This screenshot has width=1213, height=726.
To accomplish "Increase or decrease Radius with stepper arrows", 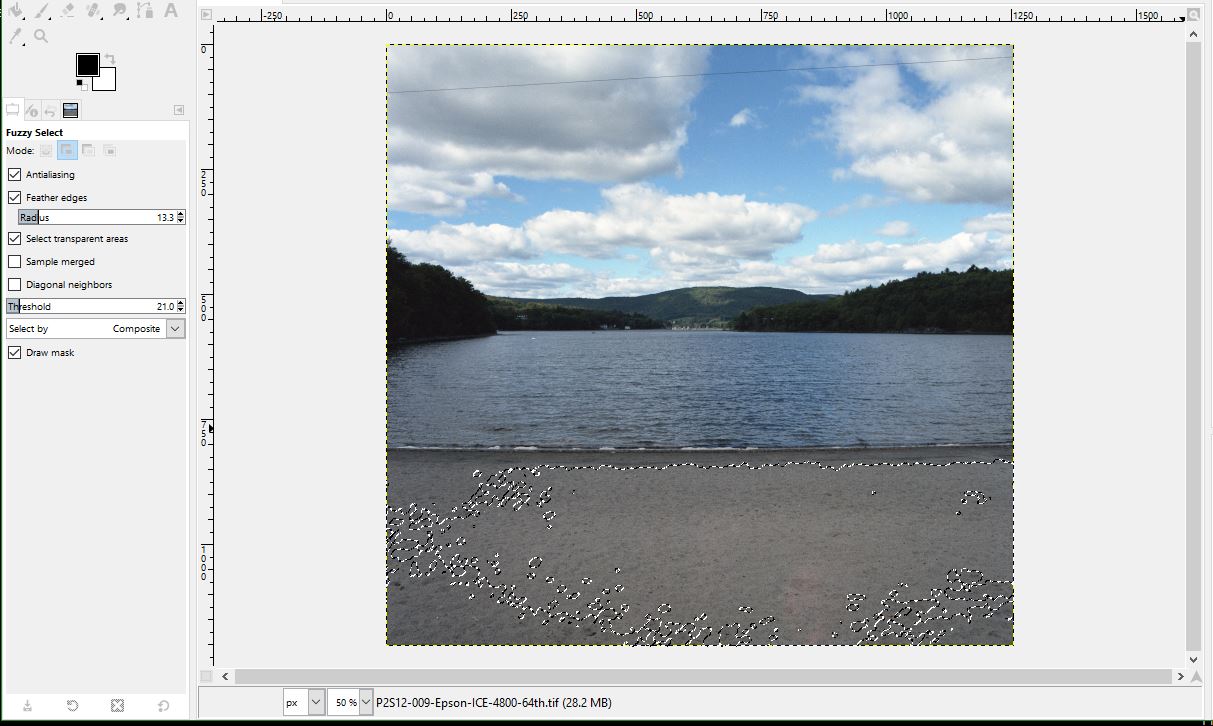I will [x=181, y=217].
